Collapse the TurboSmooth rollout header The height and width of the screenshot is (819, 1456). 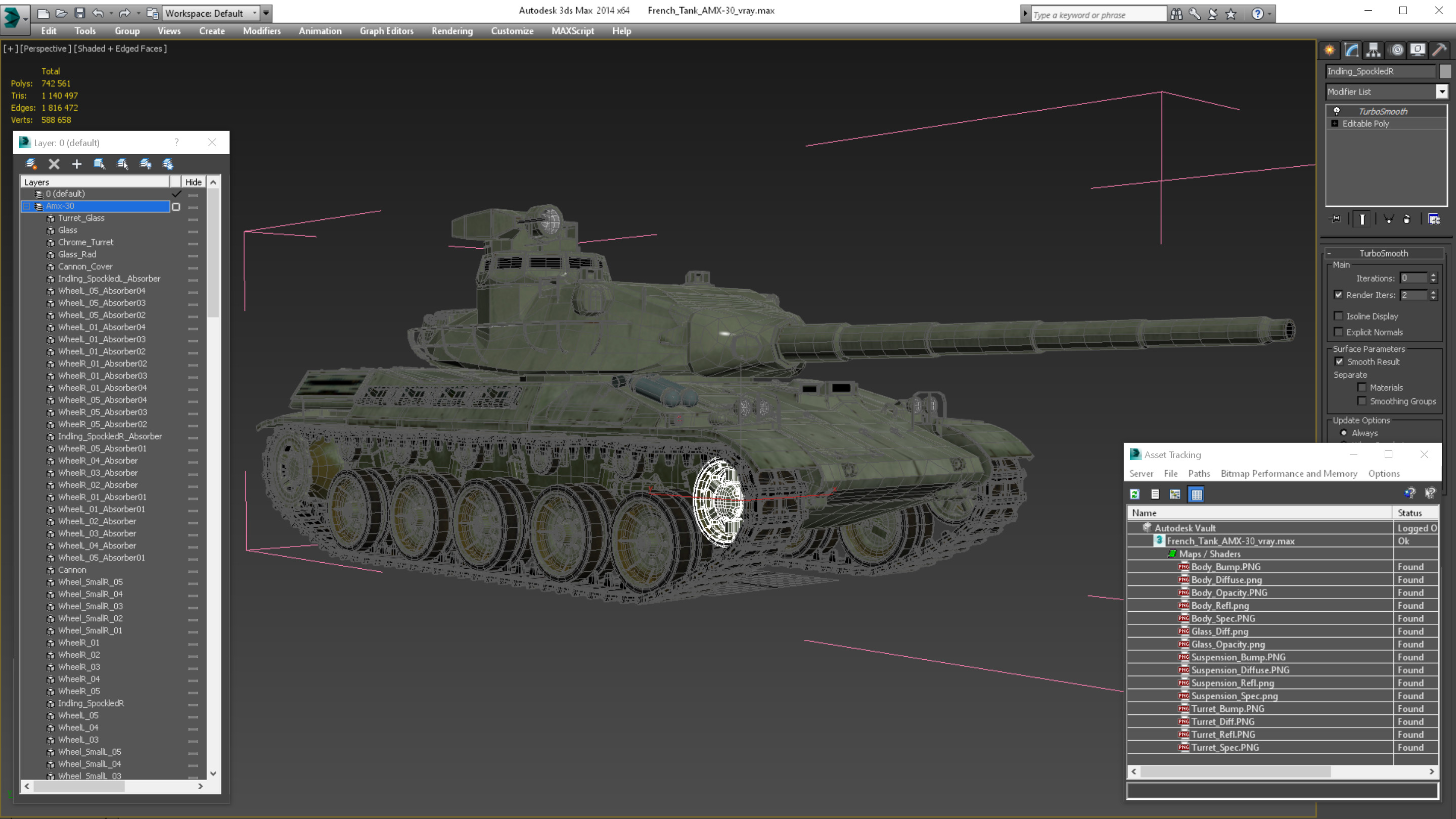[x=1384, y=253]
